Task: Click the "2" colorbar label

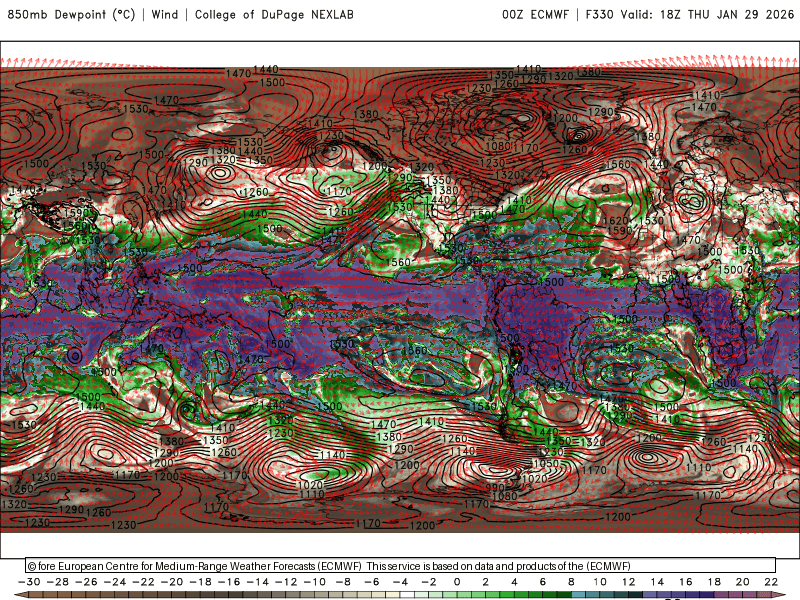Action: [x=486, y=582]
